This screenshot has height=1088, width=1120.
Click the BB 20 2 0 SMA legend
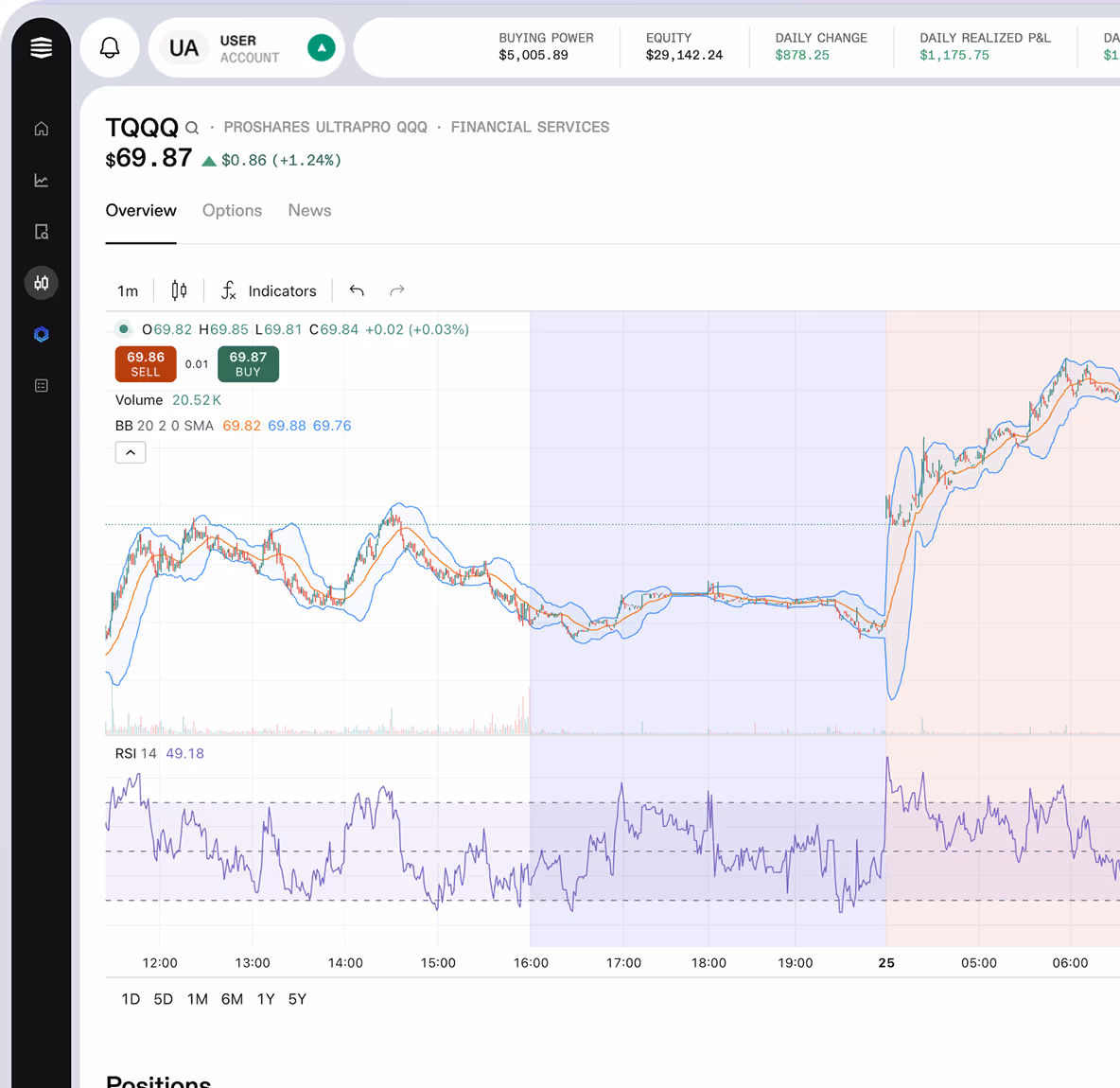point(165,426)
